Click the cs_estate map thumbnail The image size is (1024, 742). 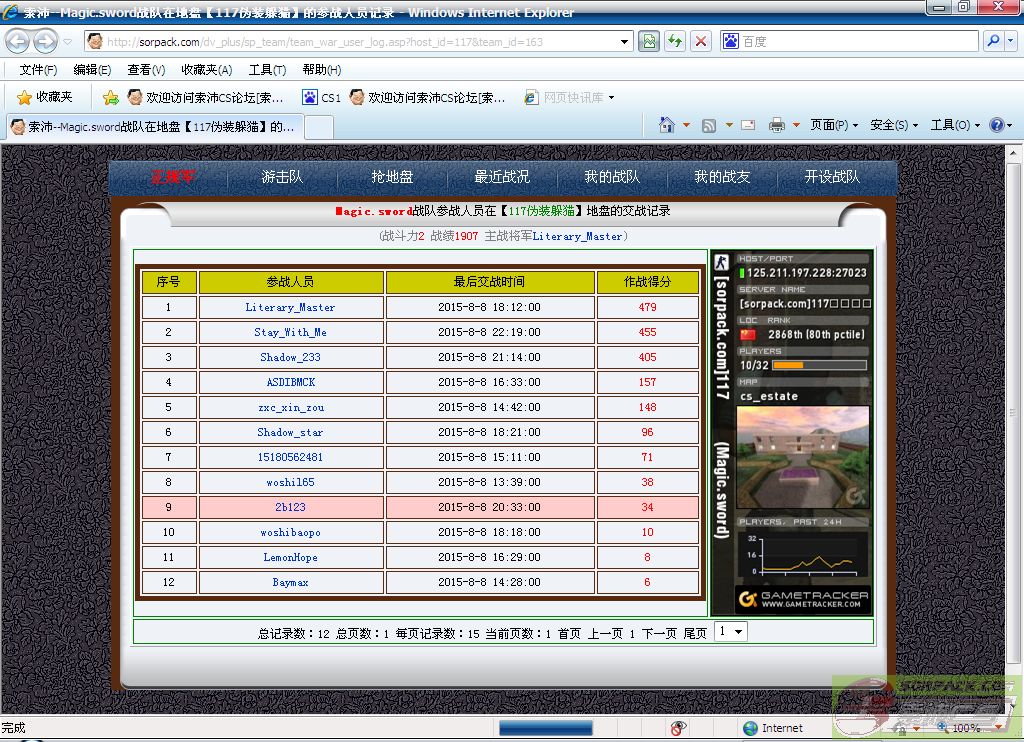click(x=803, y=457)
